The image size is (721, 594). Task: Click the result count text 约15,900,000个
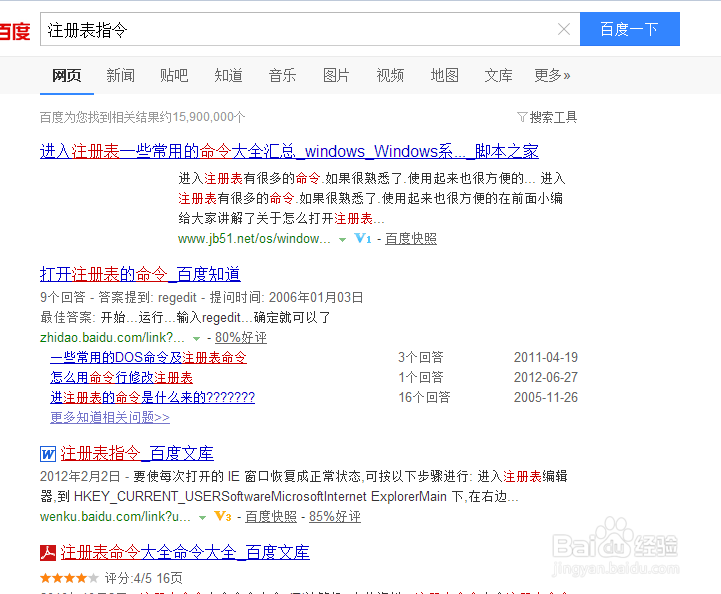pyautogui.click(x=202, y=117)
